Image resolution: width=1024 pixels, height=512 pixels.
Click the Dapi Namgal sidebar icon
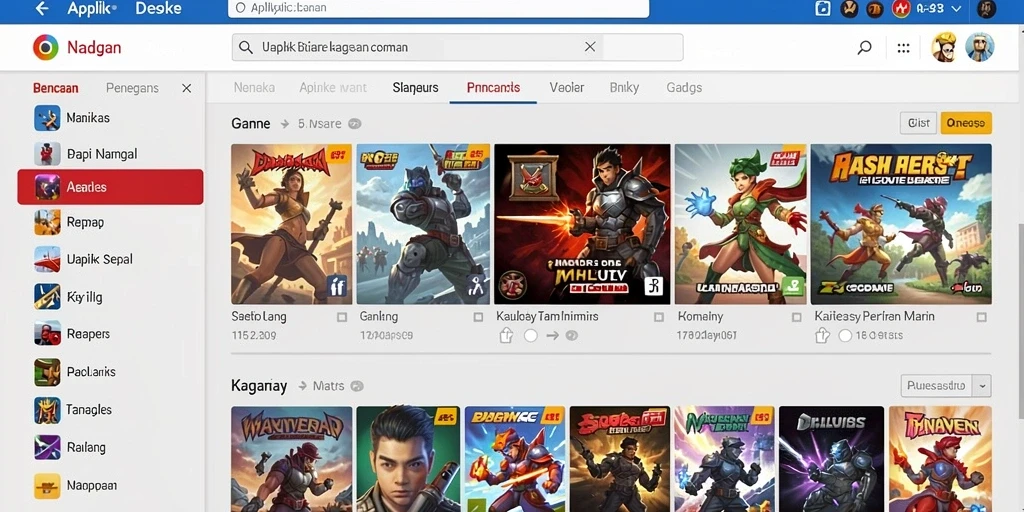pyautogui.click(x=47, y=154)
